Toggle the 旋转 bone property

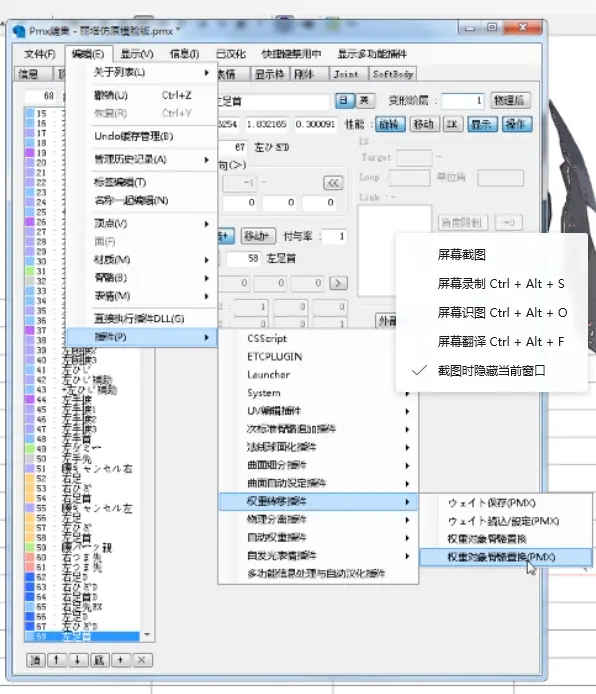(x=389, y=124)
